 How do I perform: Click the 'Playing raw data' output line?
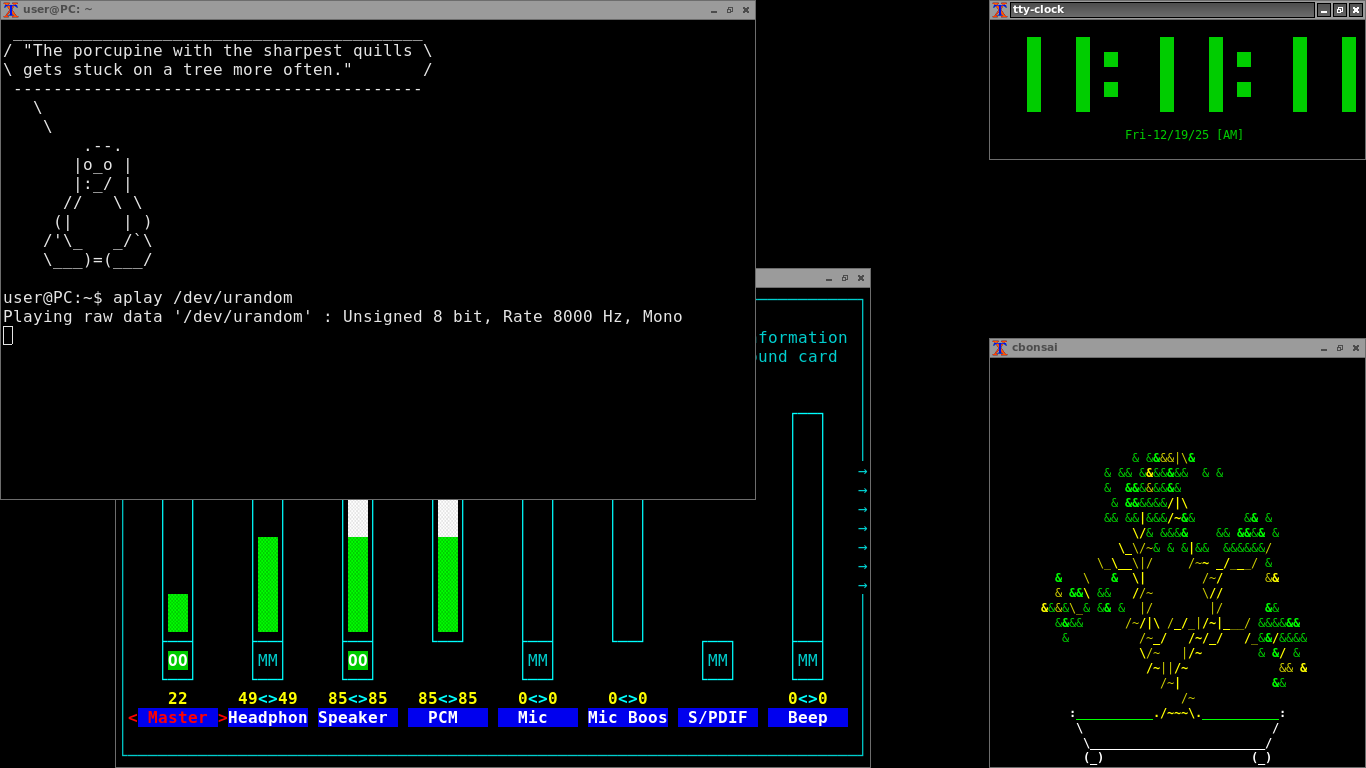tap(343, 317)
